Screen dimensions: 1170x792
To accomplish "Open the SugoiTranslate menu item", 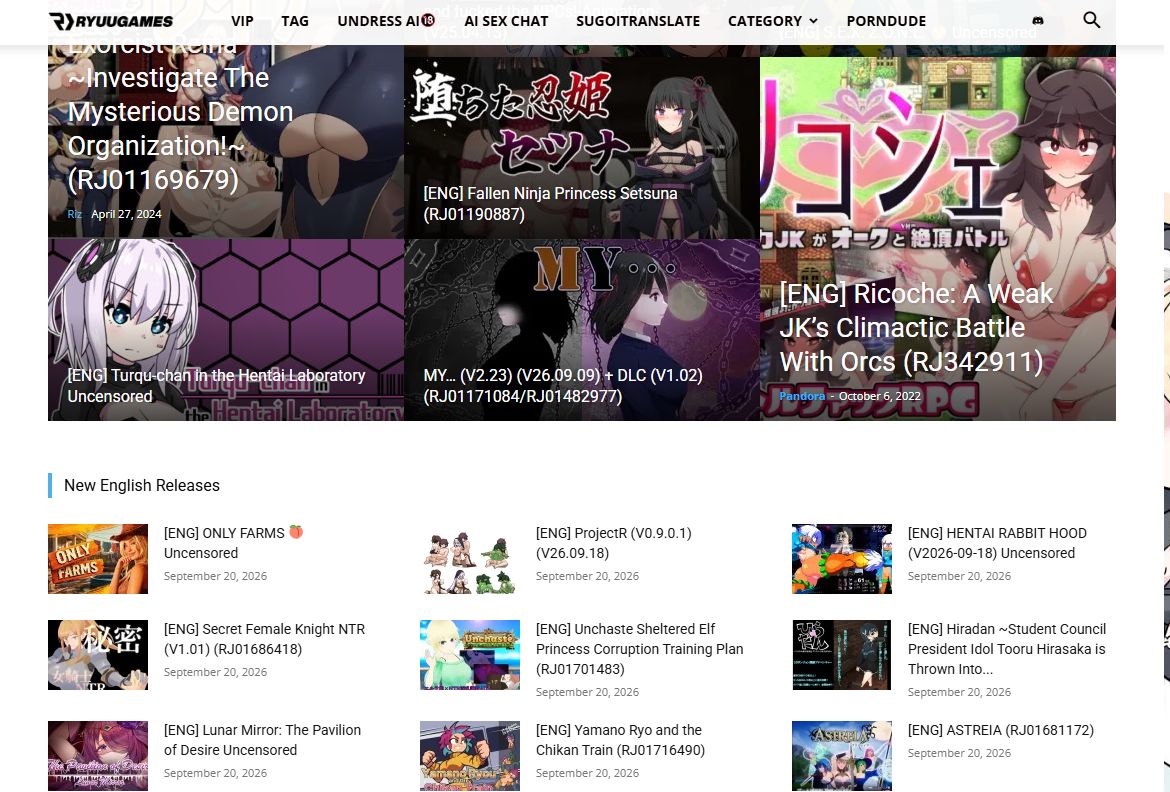I will tap(638, 21).
